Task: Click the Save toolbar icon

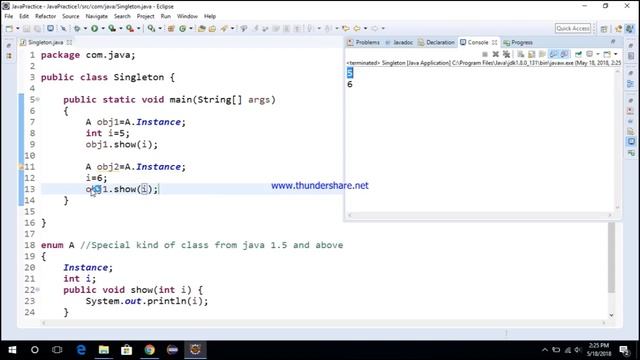Action: pos(27,29)
